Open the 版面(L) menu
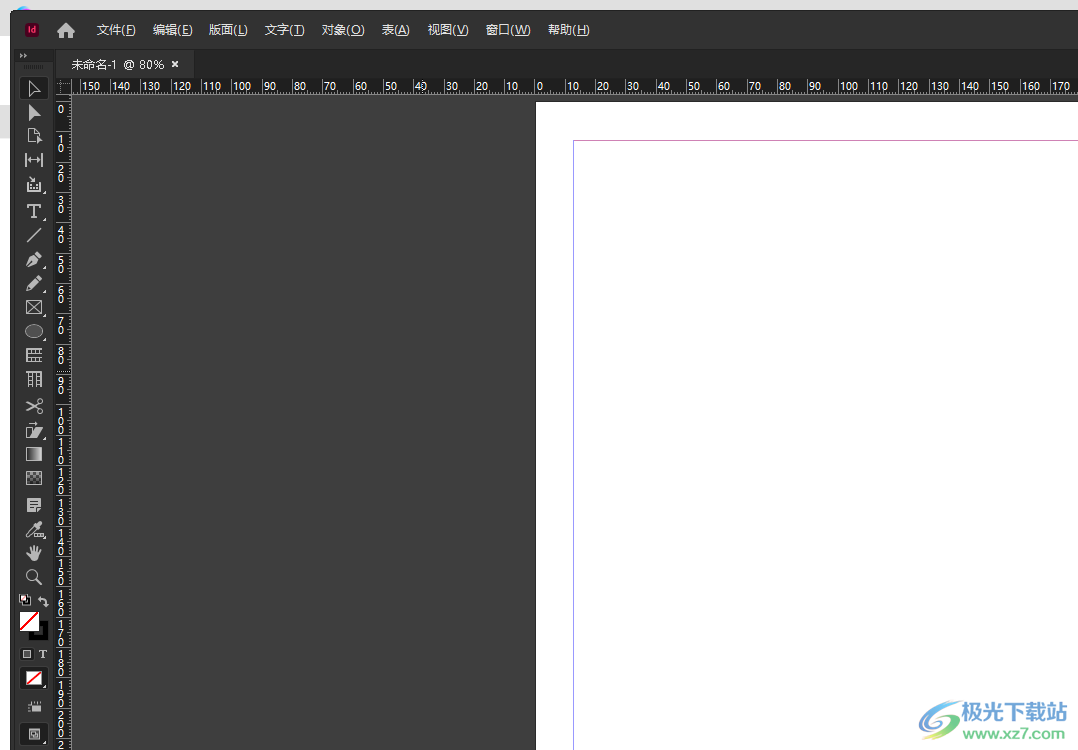This screenshot has width=1078, height=750. point(228,30)
